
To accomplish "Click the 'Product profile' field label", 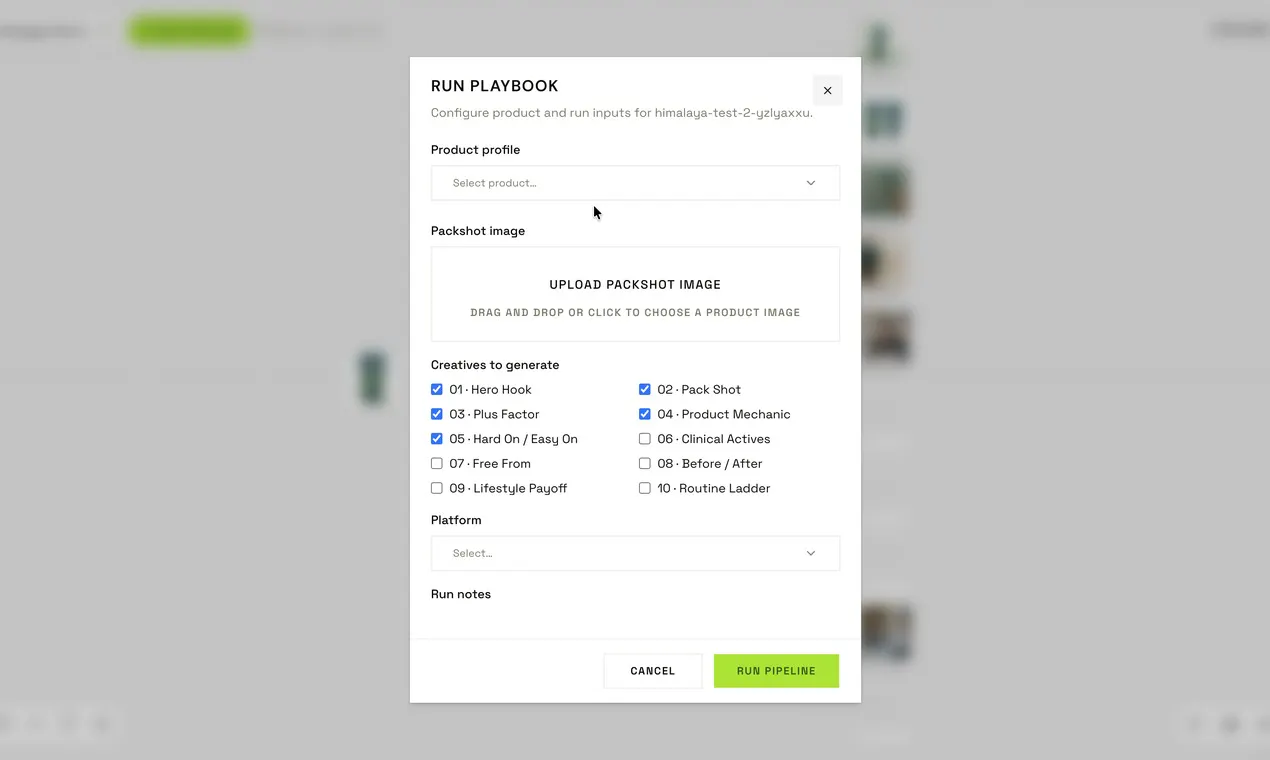I will point(476,150).
